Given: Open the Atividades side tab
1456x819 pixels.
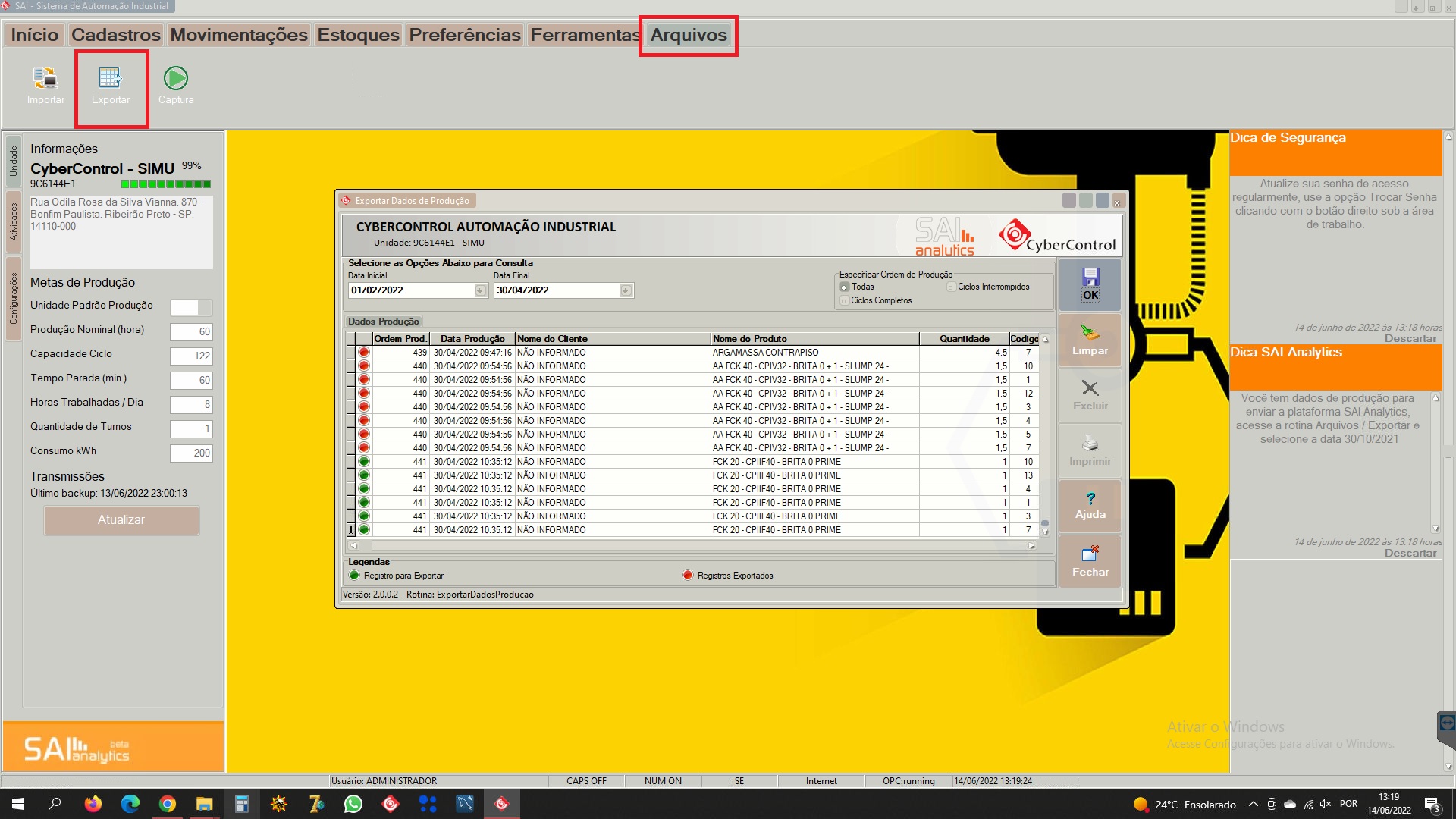Looking at the screenshot, I should pos(13,222).
